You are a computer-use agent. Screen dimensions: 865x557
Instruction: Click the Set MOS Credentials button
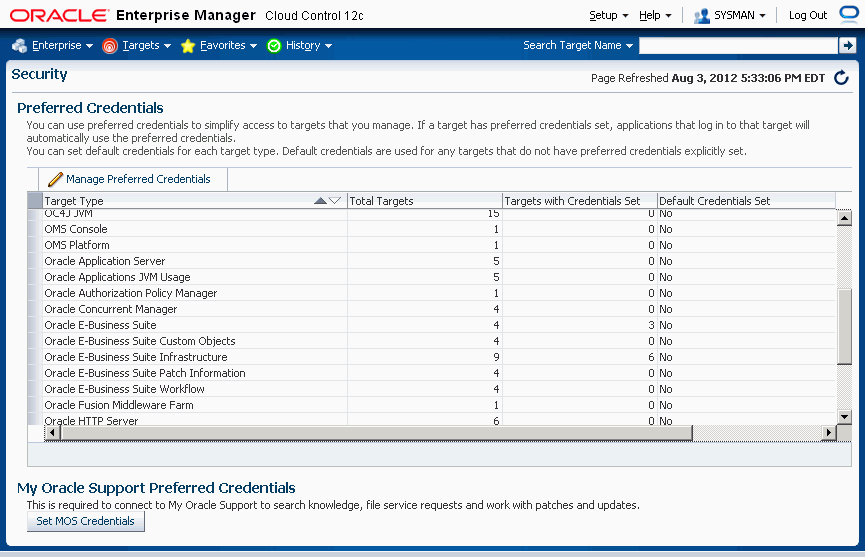(86, 521)
